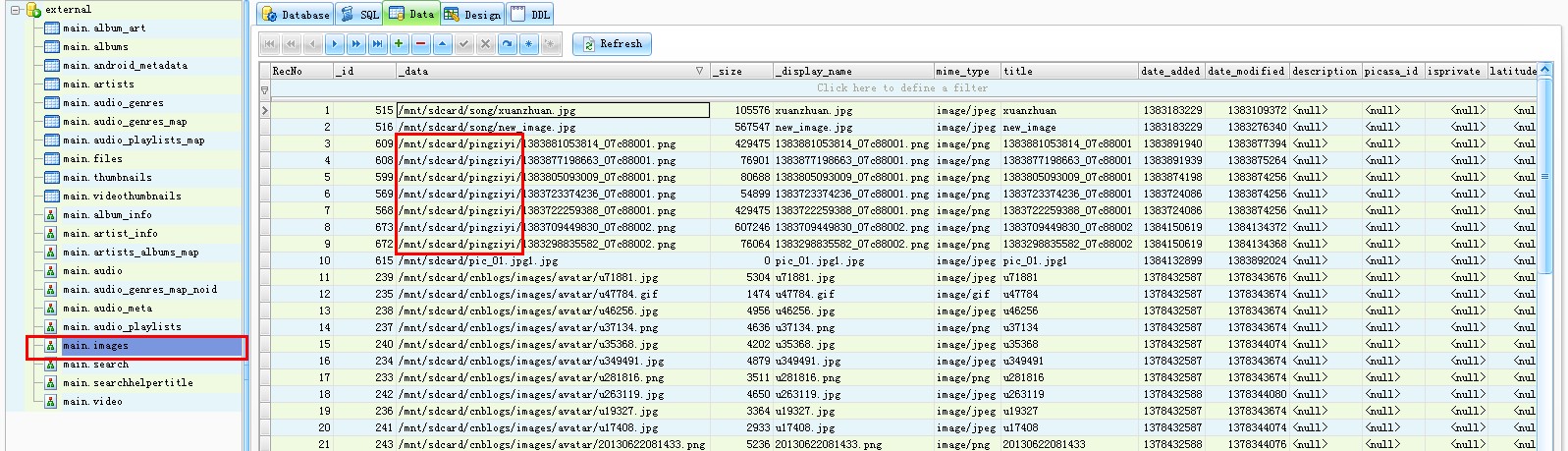Click the edit record up-arrow icon
Screen dimensions: 1568x451
coord(442,44)
